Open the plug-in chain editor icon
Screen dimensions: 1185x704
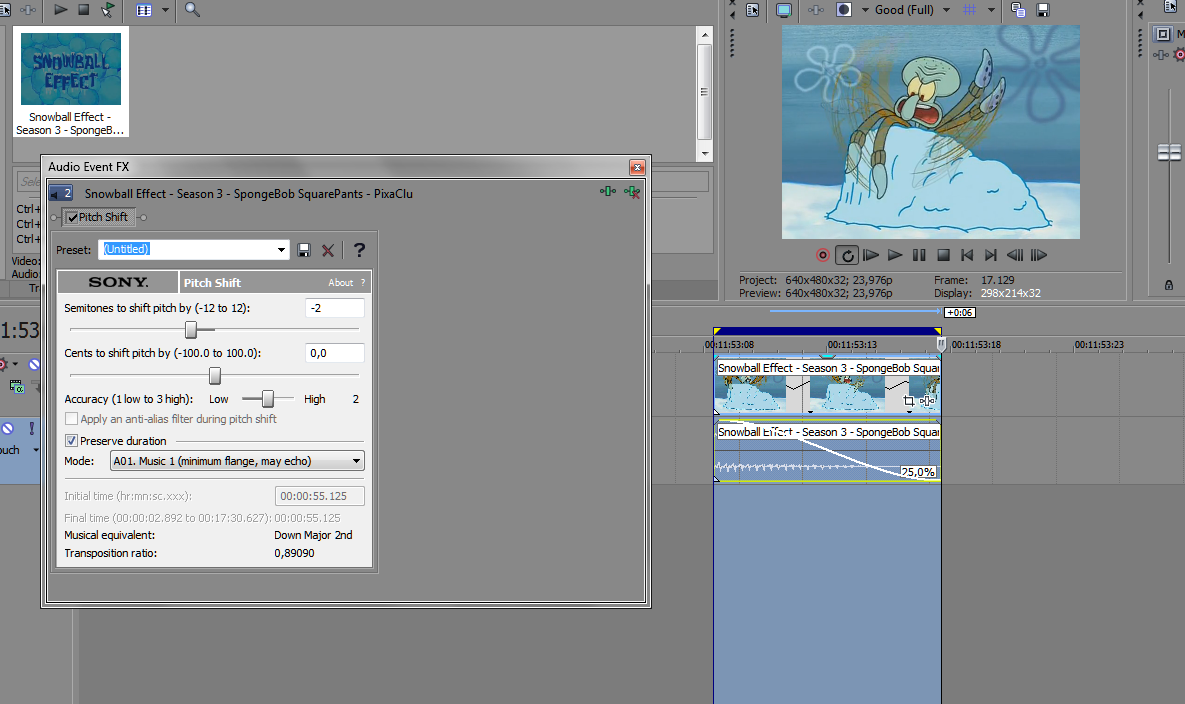(608, 192)
